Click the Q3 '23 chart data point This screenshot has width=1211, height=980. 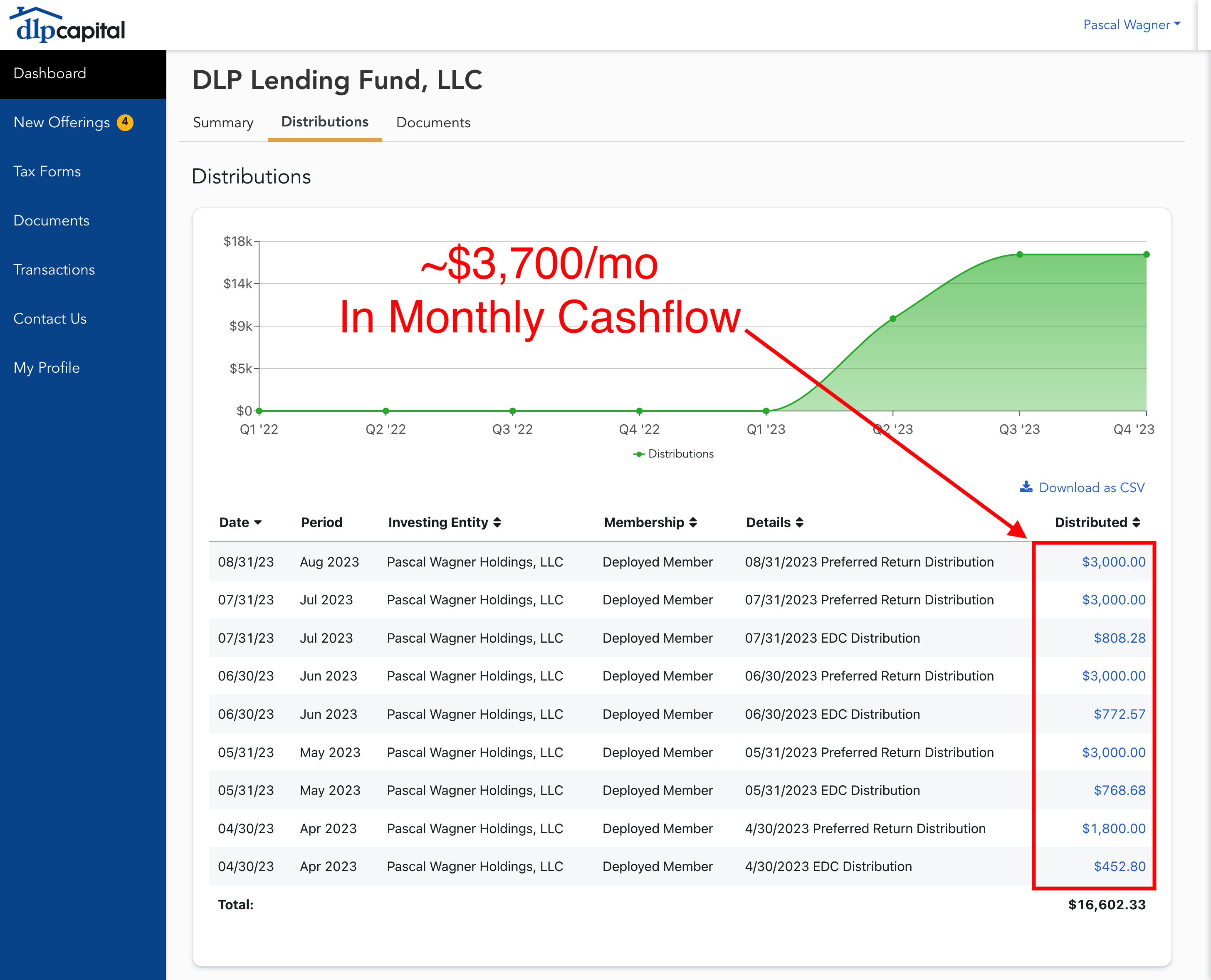(x=1020, y=255)
